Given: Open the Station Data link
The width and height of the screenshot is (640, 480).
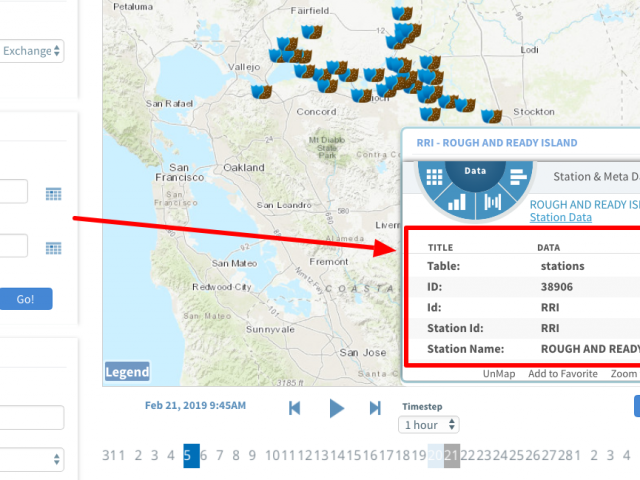Looking at the screenshot, I should click(560, 217).
